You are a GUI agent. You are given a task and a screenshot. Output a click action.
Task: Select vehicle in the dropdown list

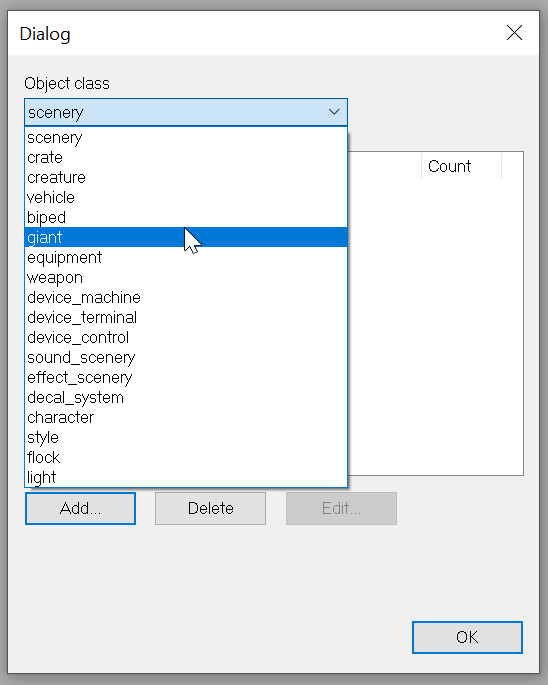(186, 197)
